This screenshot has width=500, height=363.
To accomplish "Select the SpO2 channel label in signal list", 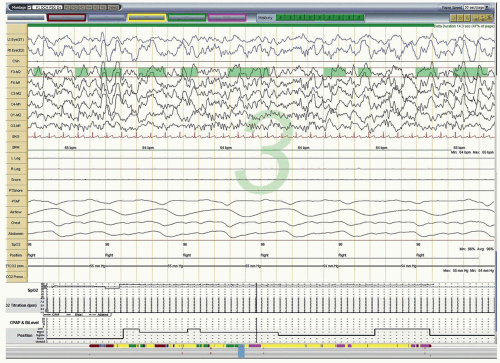I will (16, 244).
